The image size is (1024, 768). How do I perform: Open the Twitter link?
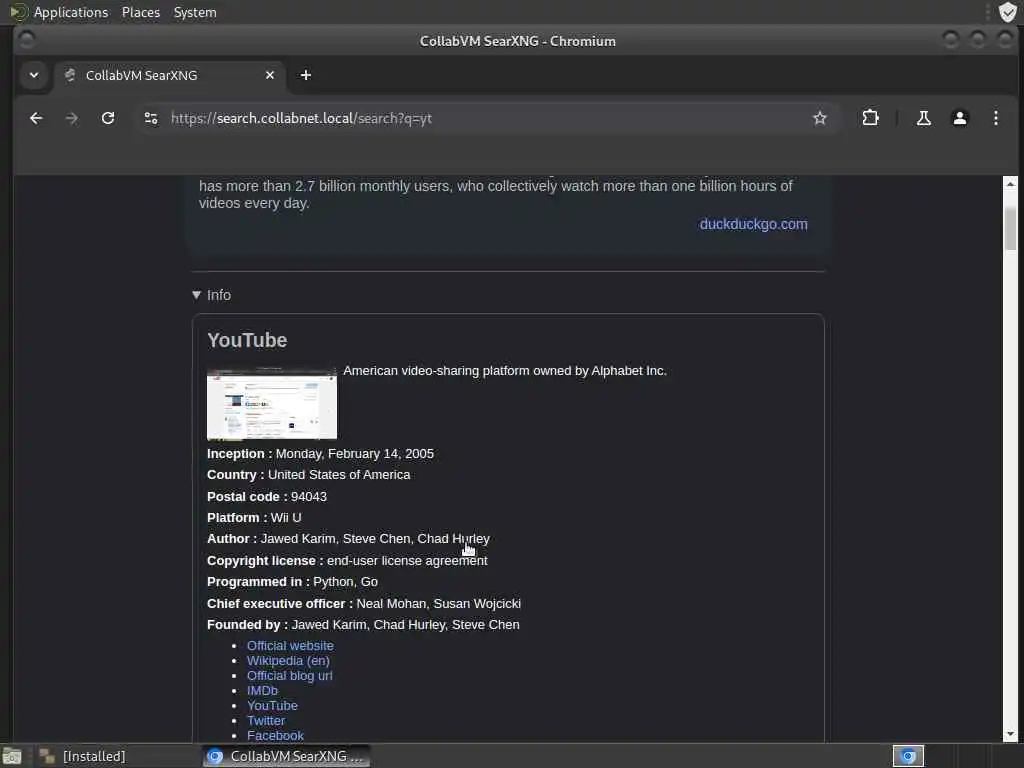pyautogui.click(x=266, y=720)
